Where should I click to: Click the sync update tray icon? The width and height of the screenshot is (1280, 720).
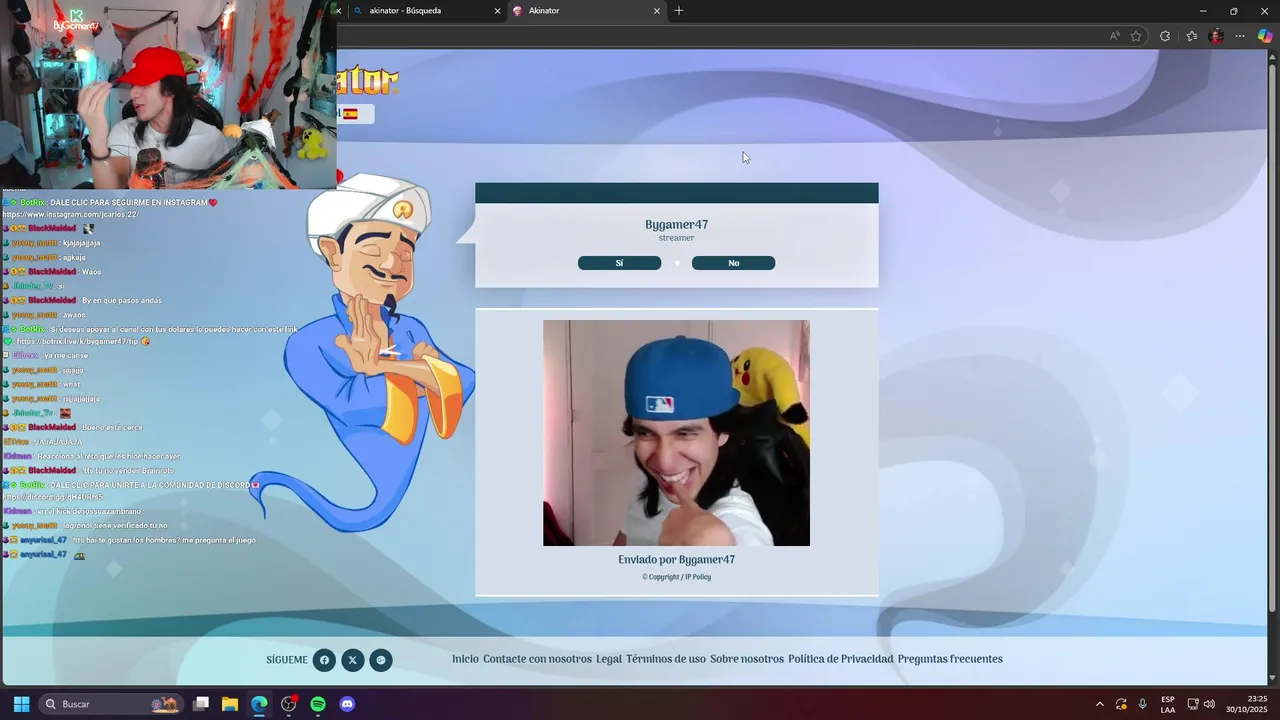tap(1121, 704)
